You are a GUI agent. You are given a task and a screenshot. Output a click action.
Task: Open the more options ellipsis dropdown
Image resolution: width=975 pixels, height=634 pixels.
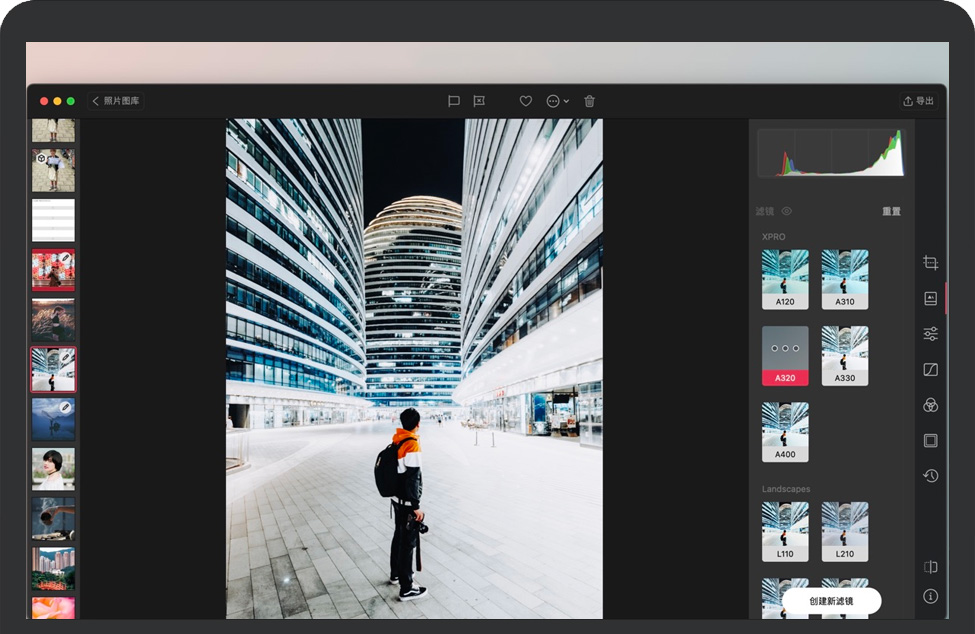coord(557,101)
